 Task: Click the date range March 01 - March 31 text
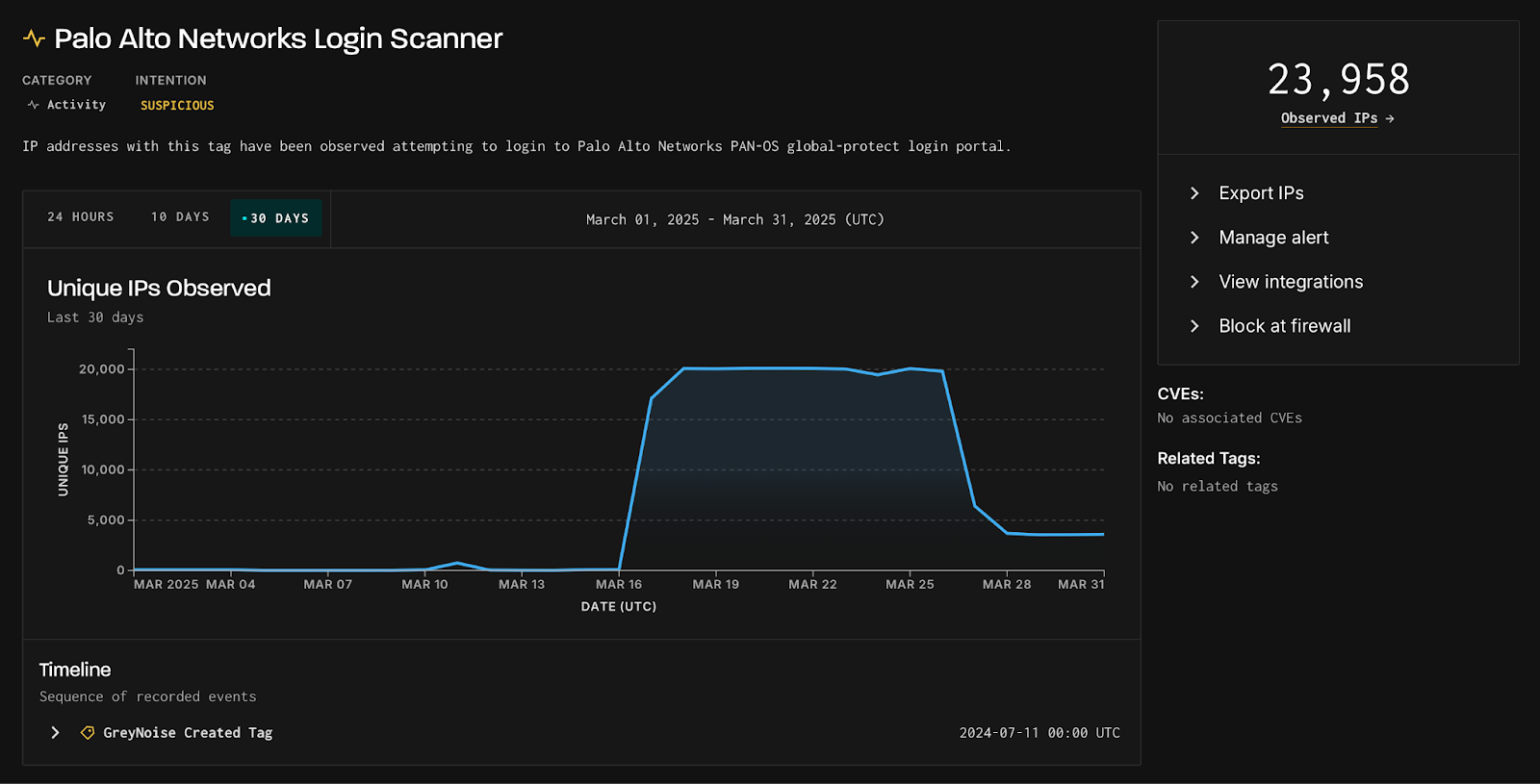click(x=734, y=219)
